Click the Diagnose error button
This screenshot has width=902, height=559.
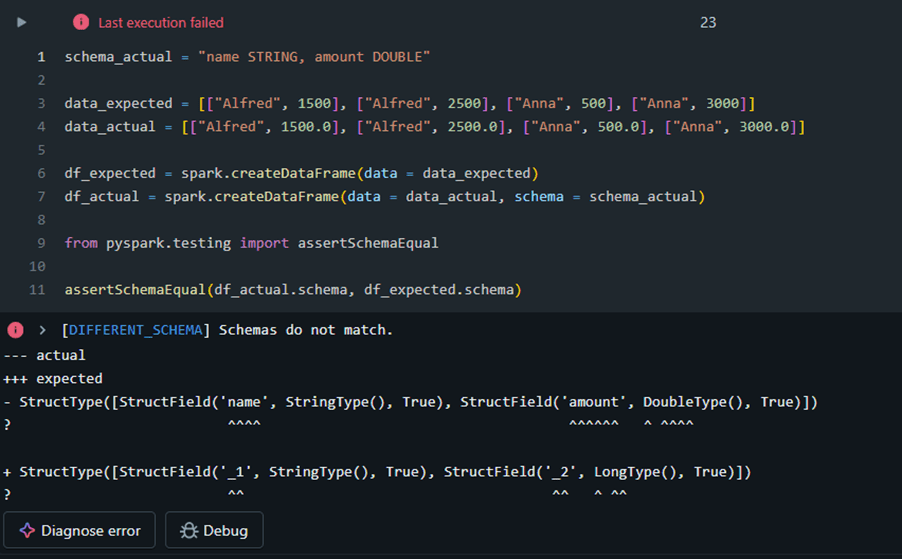click(x=80, y=530)
